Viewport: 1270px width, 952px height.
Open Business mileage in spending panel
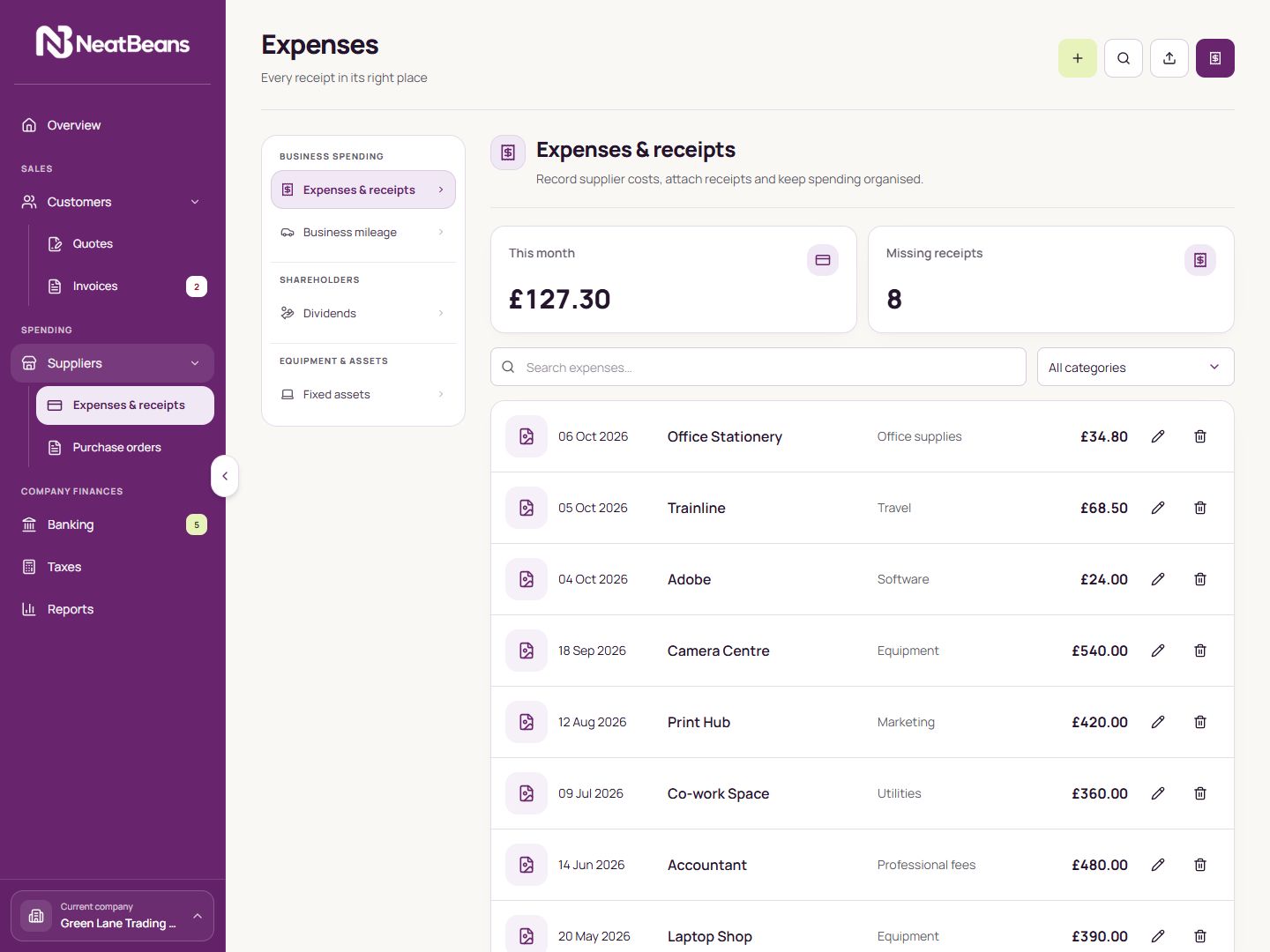point(363,232)
